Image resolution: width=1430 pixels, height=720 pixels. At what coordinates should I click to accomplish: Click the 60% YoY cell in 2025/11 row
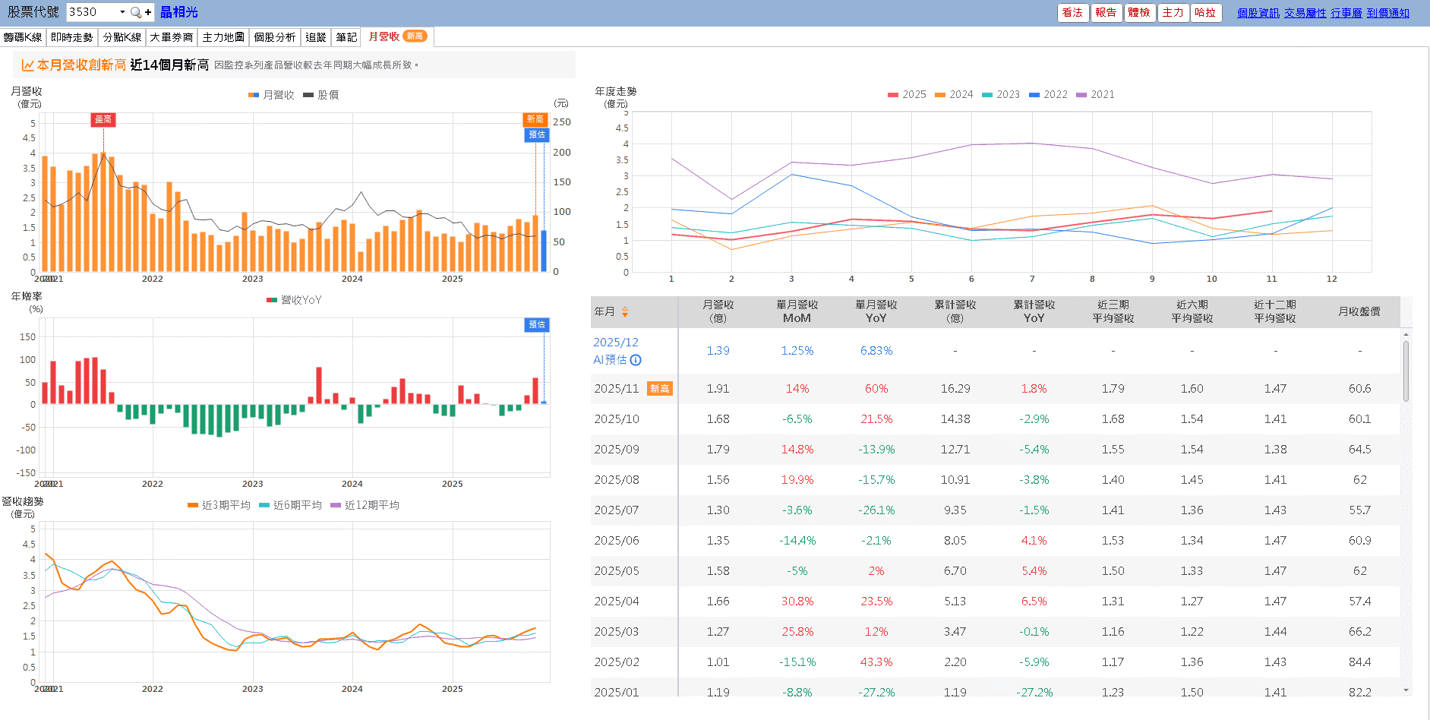tap(876, 389)
